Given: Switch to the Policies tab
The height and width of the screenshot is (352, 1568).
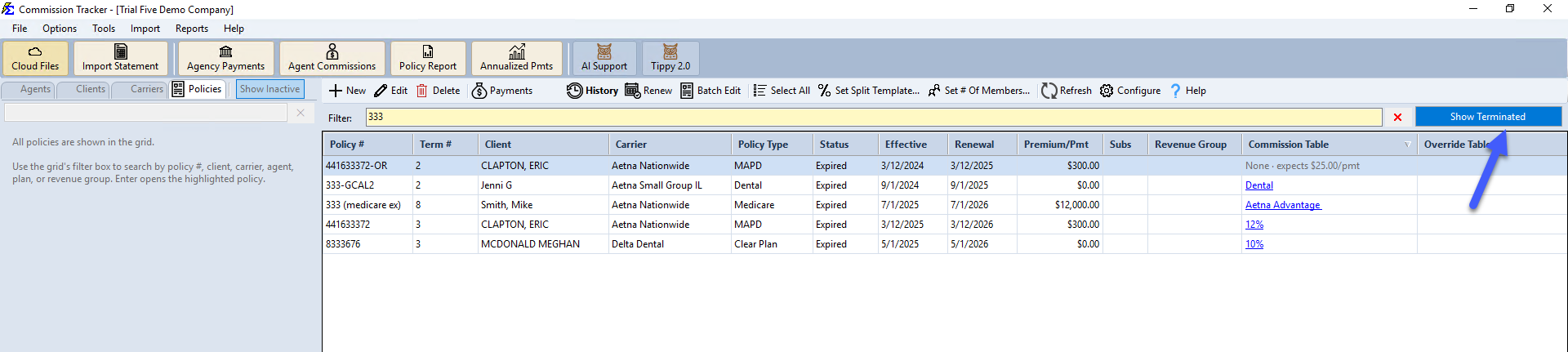Looking at the screenshot, I should pos(198,89).
